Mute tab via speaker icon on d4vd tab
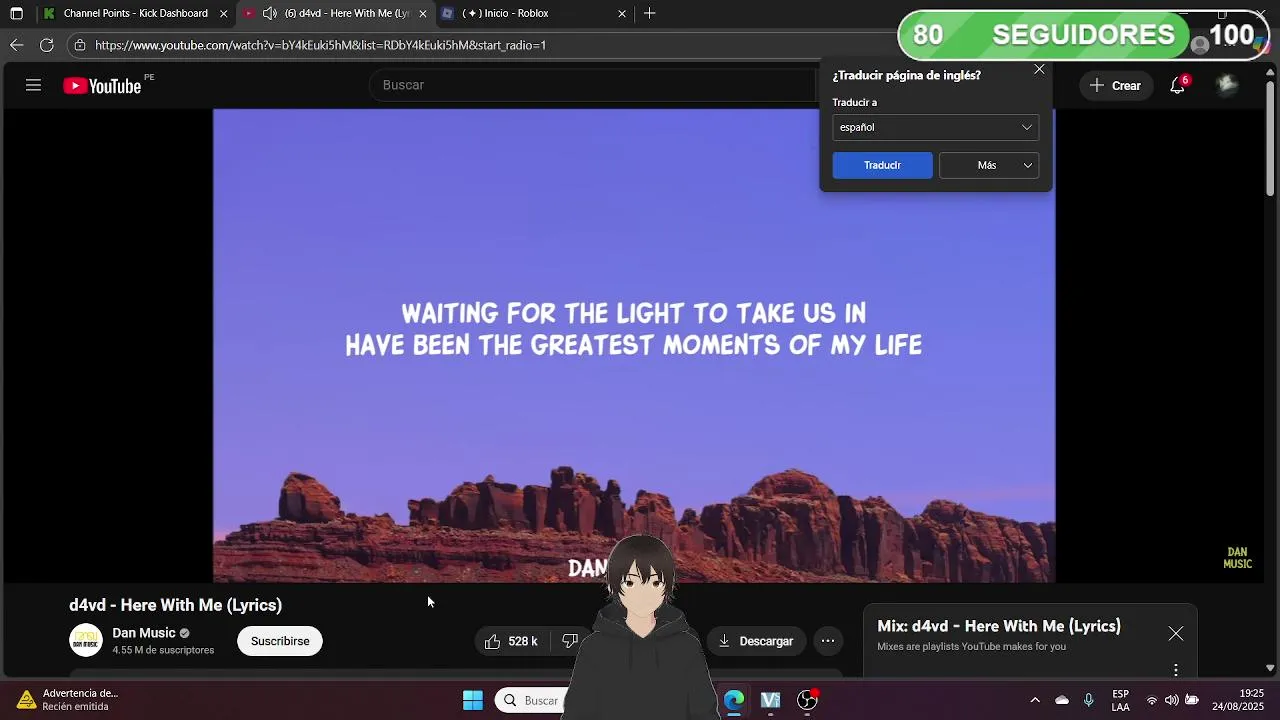The height and width of the screenshot is (720, 1280). tap(269, 13)
